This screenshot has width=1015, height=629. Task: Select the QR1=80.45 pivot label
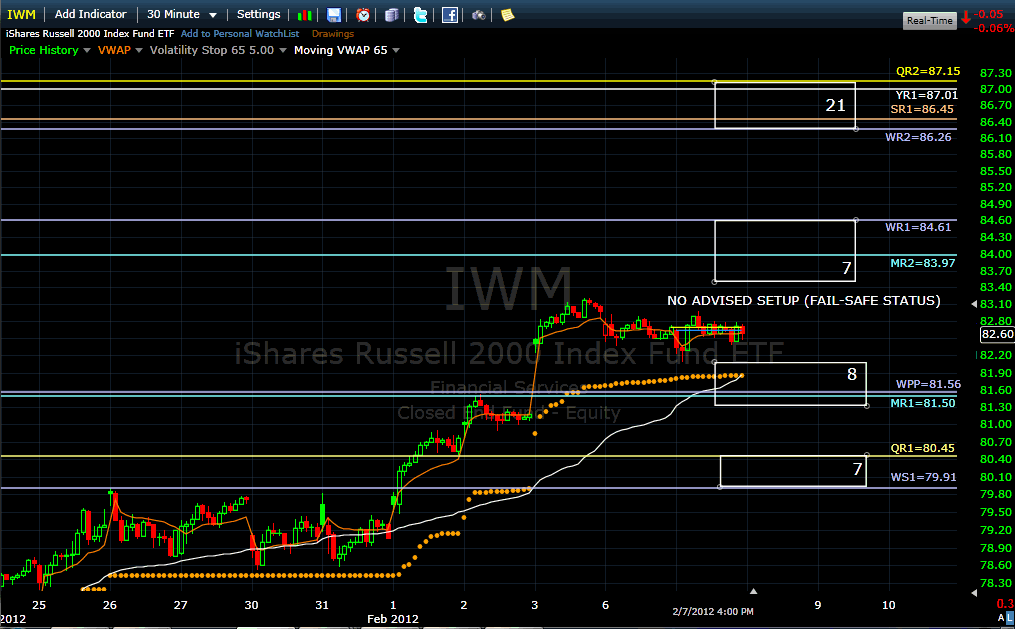[x=922, y=448]
